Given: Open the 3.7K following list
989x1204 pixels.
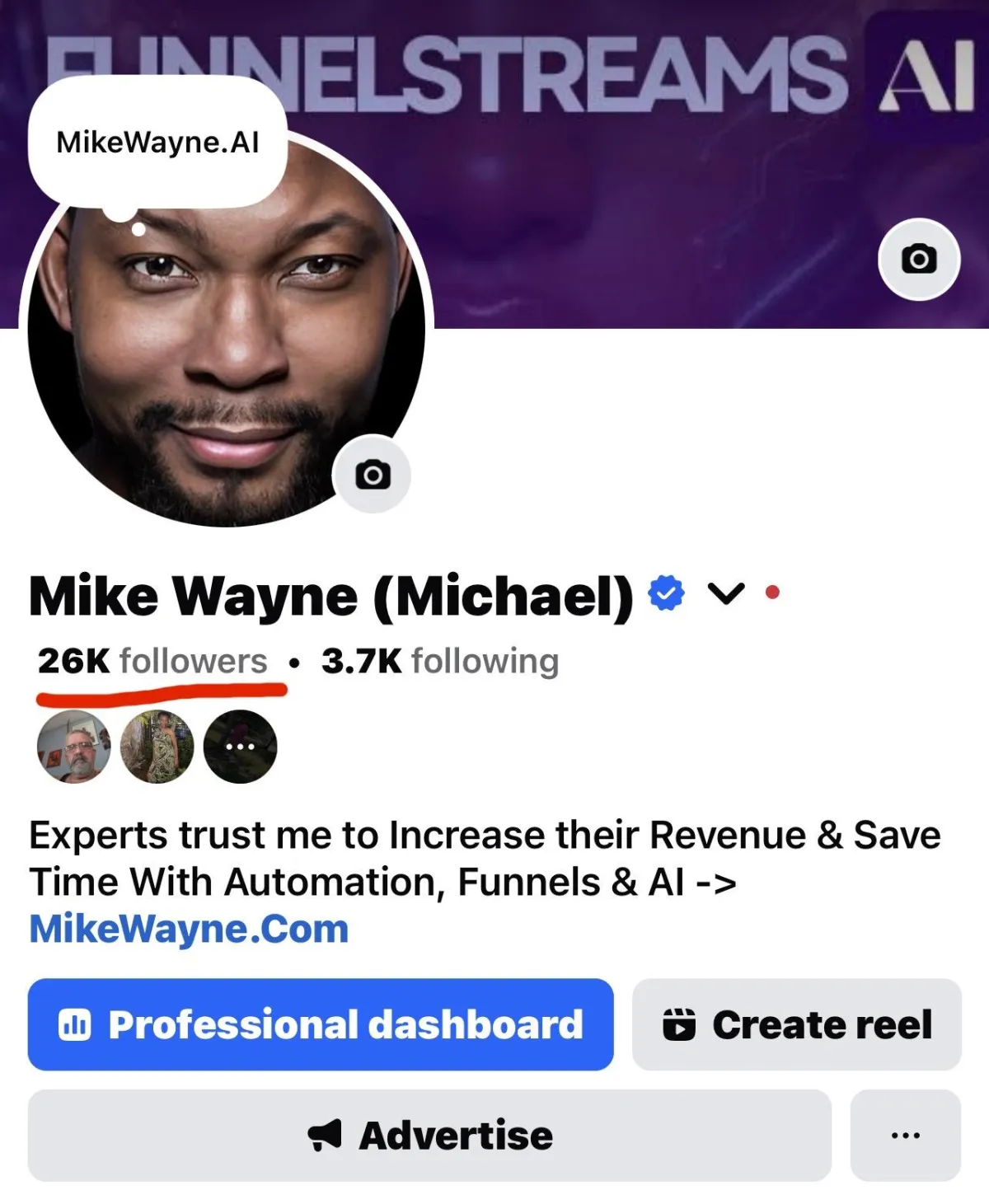Looking at the screenshot, I should 440,661.
